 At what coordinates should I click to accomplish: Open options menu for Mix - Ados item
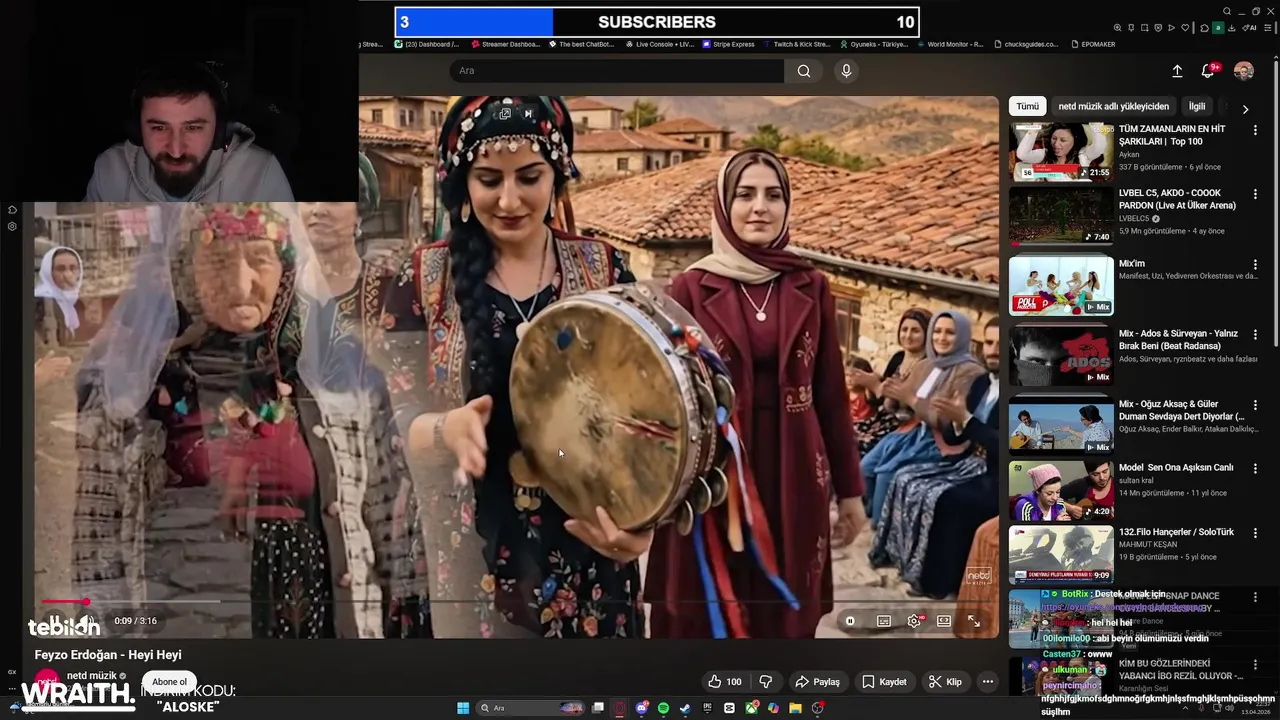(1255, 334)
